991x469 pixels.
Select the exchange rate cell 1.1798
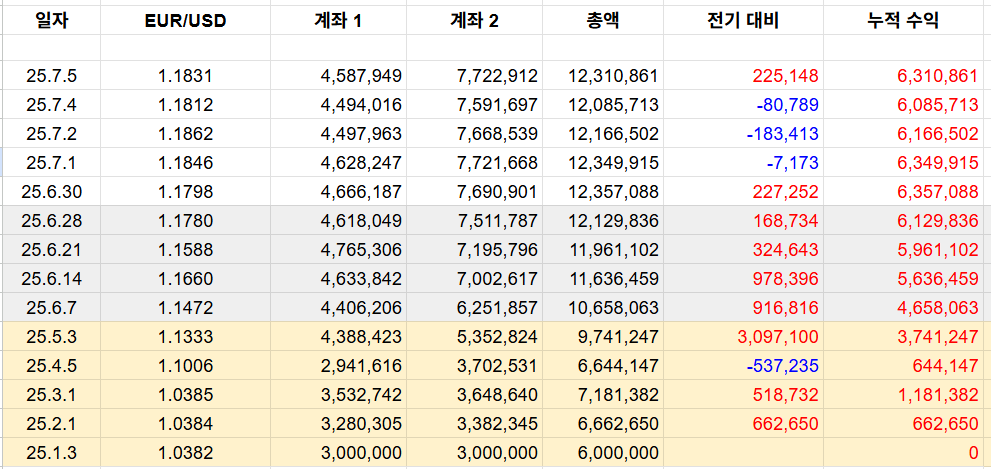pos(185,192)
